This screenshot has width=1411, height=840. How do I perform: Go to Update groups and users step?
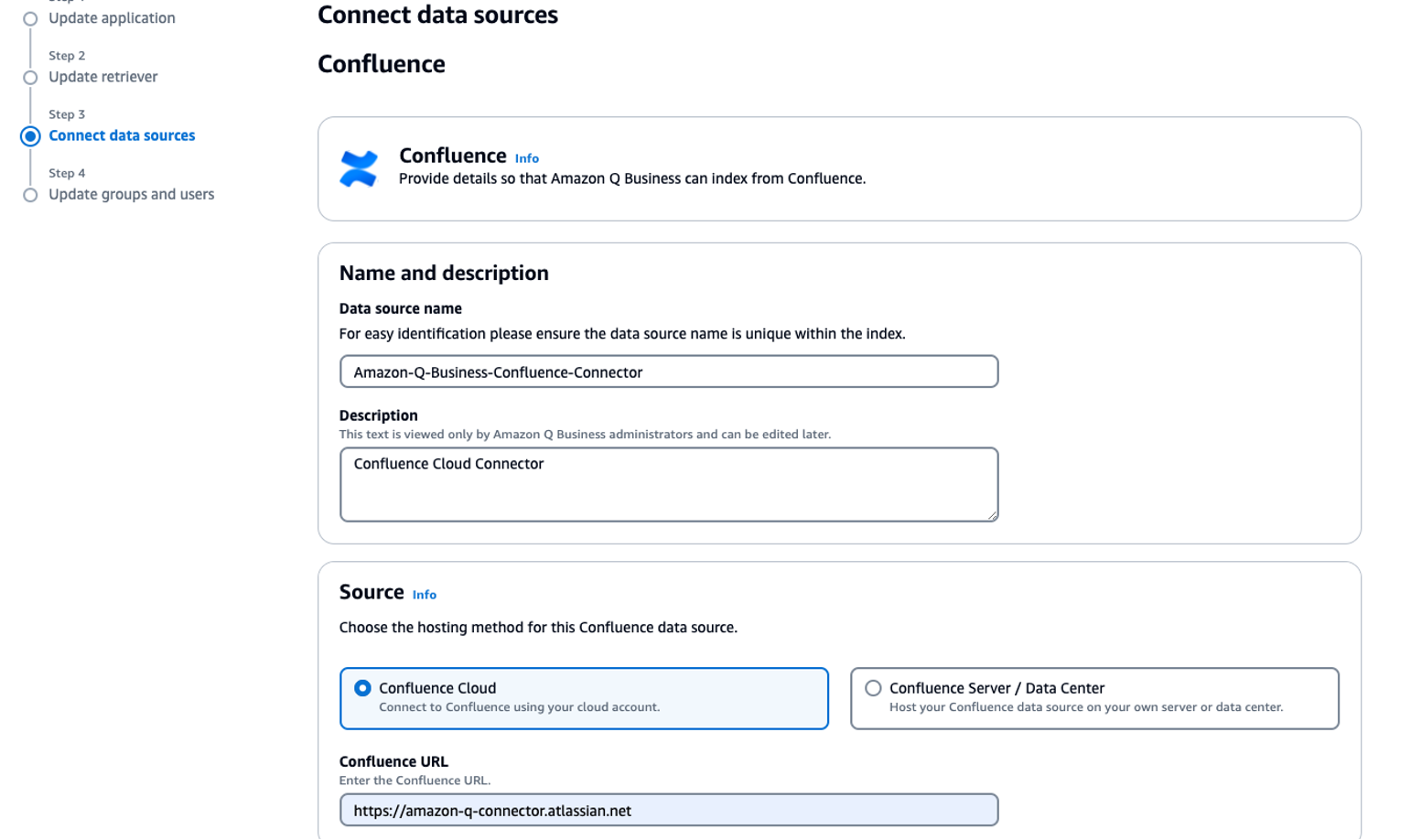click(132, 194)
